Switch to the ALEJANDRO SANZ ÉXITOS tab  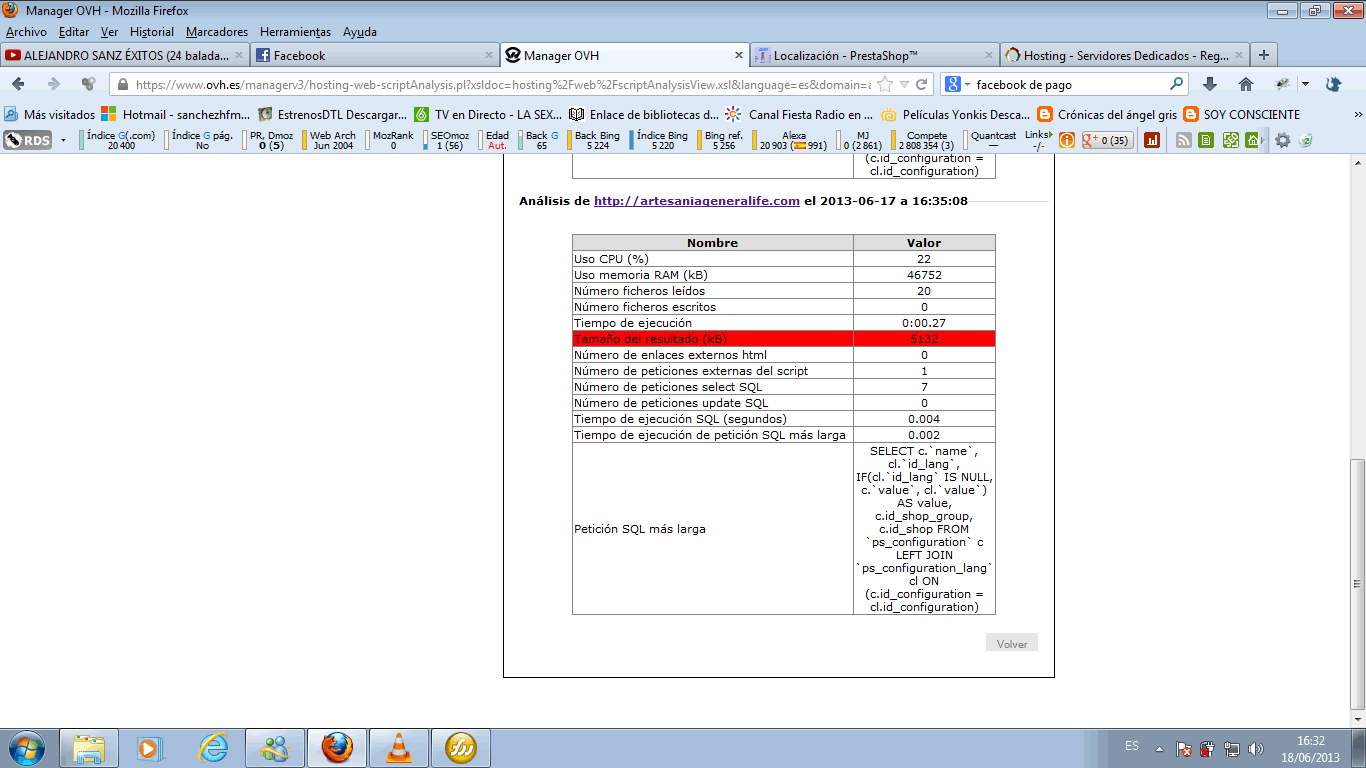point(125,56)
